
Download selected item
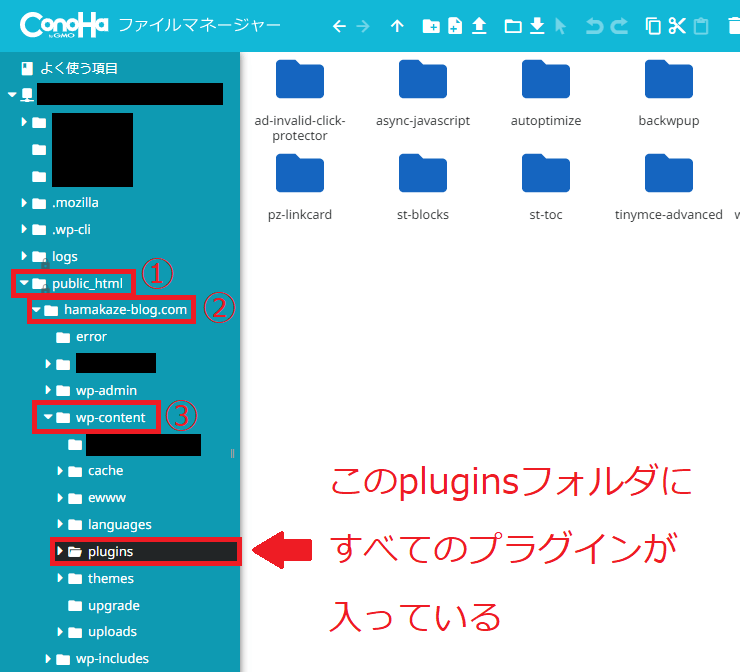coord(537,26)
